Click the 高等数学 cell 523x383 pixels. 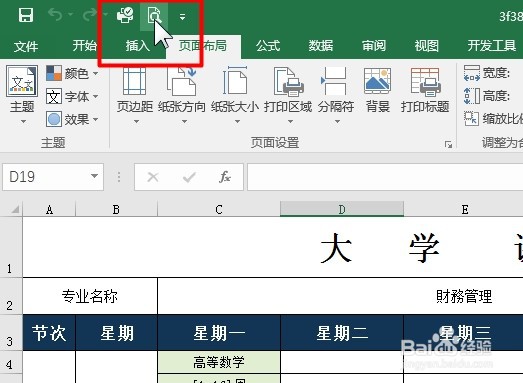[x=219, y=362]
